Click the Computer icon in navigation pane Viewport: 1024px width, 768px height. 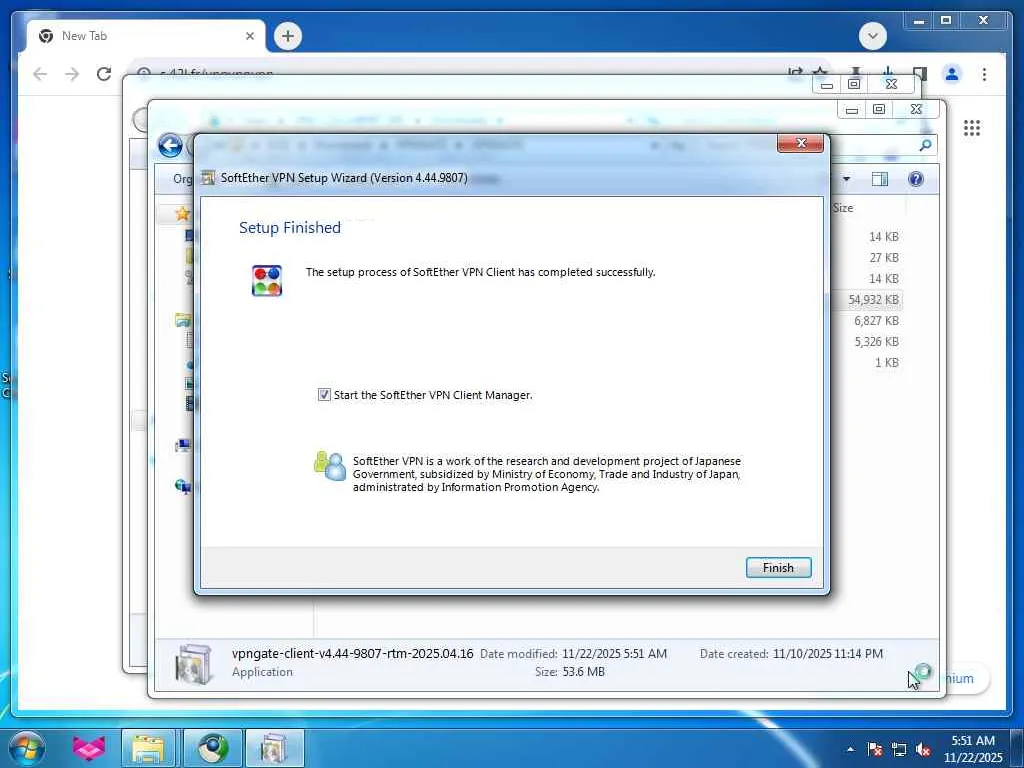coord(183,446)
